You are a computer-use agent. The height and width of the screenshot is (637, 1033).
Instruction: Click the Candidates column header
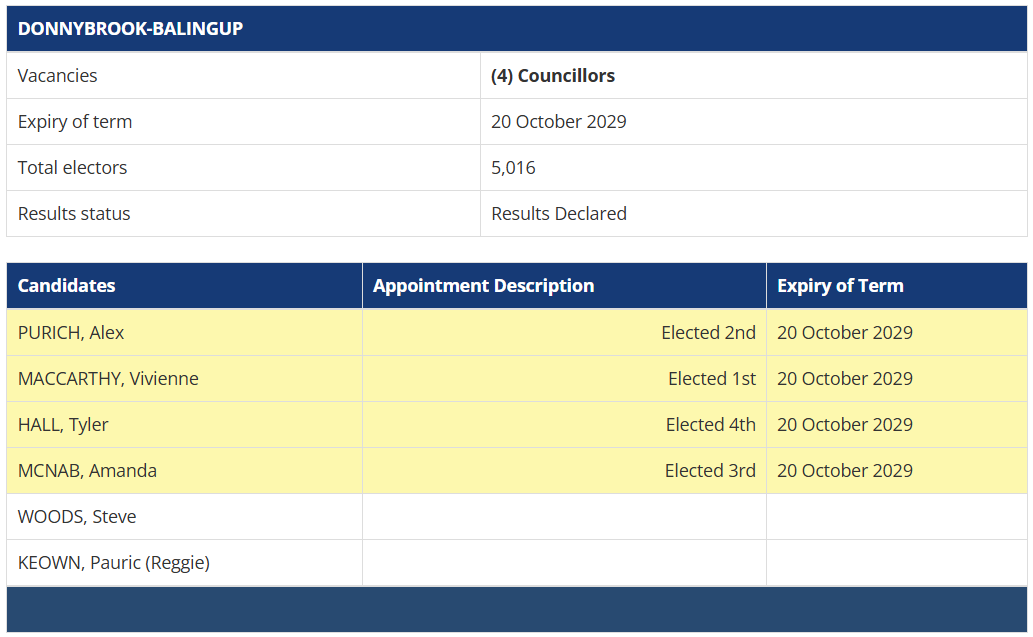click(x=66, y=286)
